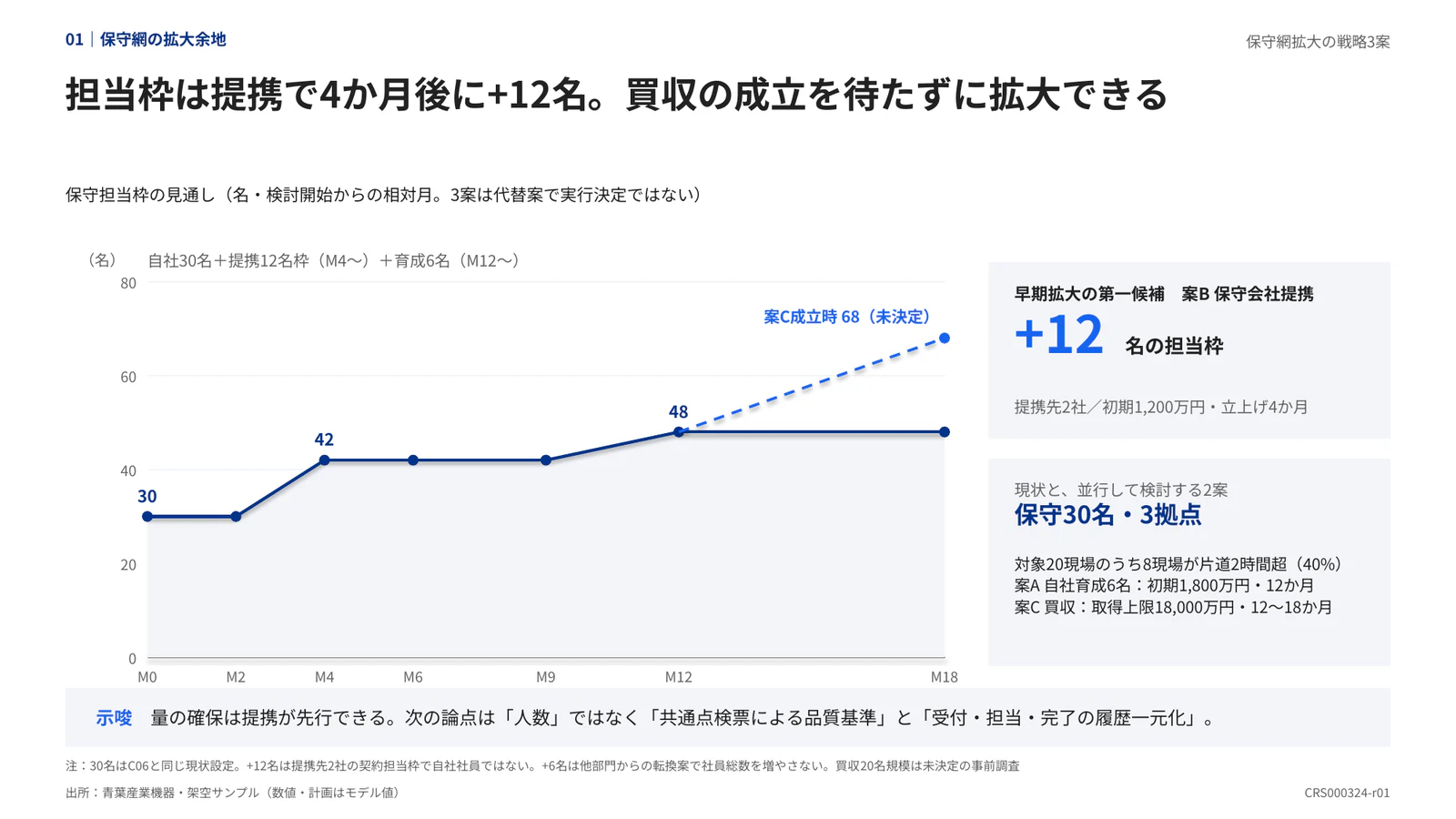Click the x-axis label 「M0」
The width and height of the screenshot is (1456, 819).
click(x=147, y=677)
